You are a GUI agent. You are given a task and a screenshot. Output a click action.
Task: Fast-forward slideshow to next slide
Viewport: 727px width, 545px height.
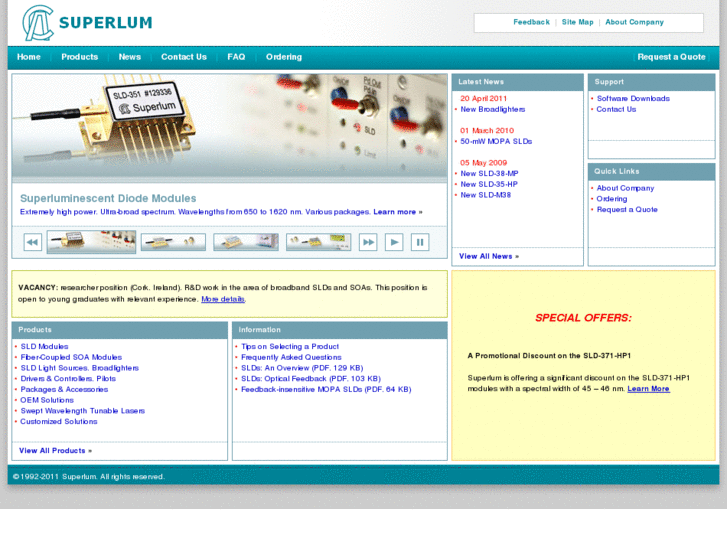[368, 242]
